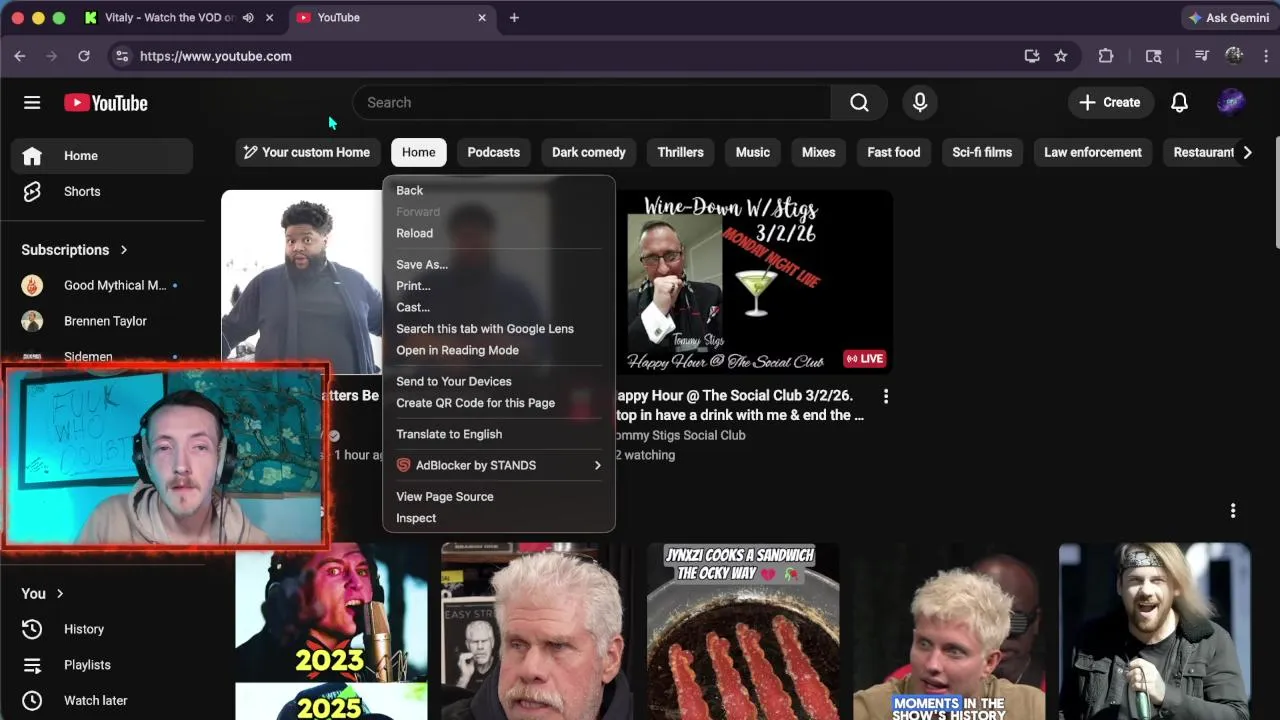Open the browser extensions puzzle icon

pos(1106,56)
